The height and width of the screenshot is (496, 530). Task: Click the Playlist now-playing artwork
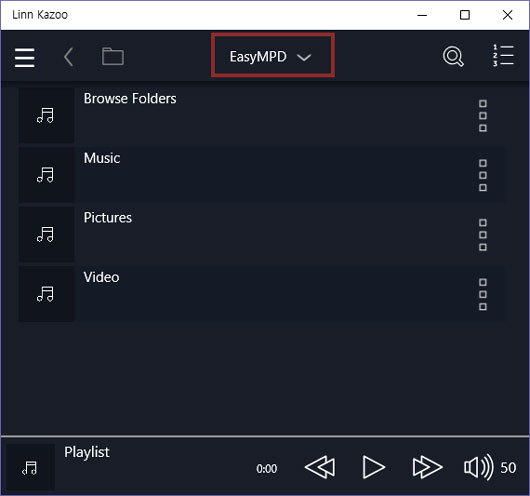pyautogui.click(x=30, y=467)
